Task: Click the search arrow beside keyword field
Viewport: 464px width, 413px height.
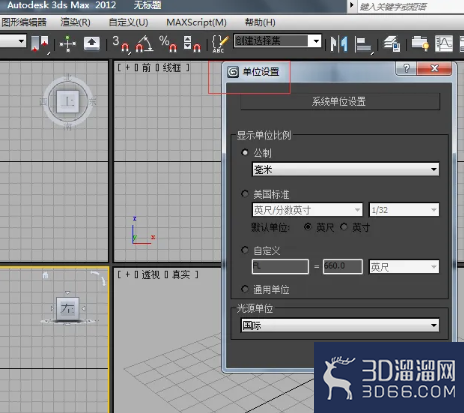Action: (x=351, y=6)
